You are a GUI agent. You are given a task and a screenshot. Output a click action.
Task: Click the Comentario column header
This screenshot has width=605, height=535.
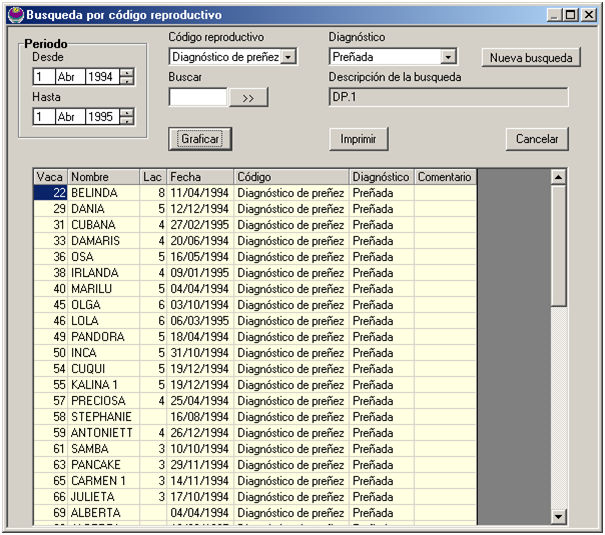[x=445, y=177]
